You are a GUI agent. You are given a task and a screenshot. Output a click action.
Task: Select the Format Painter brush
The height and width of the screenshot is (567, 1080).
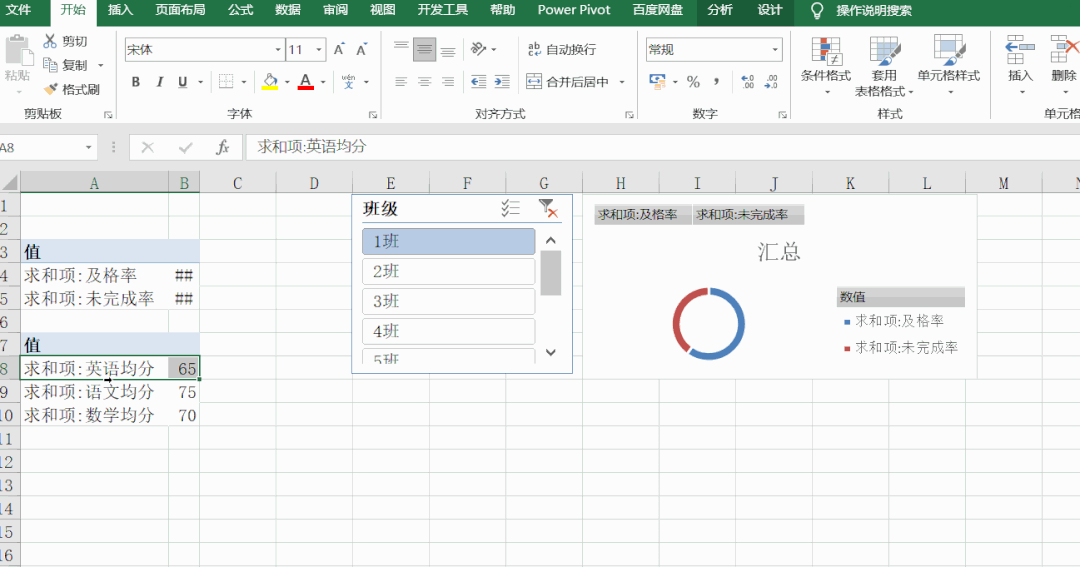click(x=50, y=89)
